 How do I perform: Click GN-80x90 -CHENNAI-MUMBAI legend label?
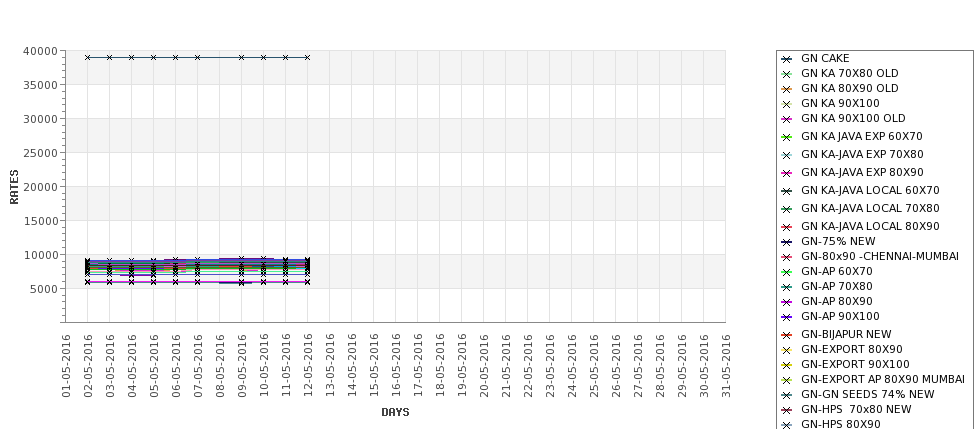880,256
